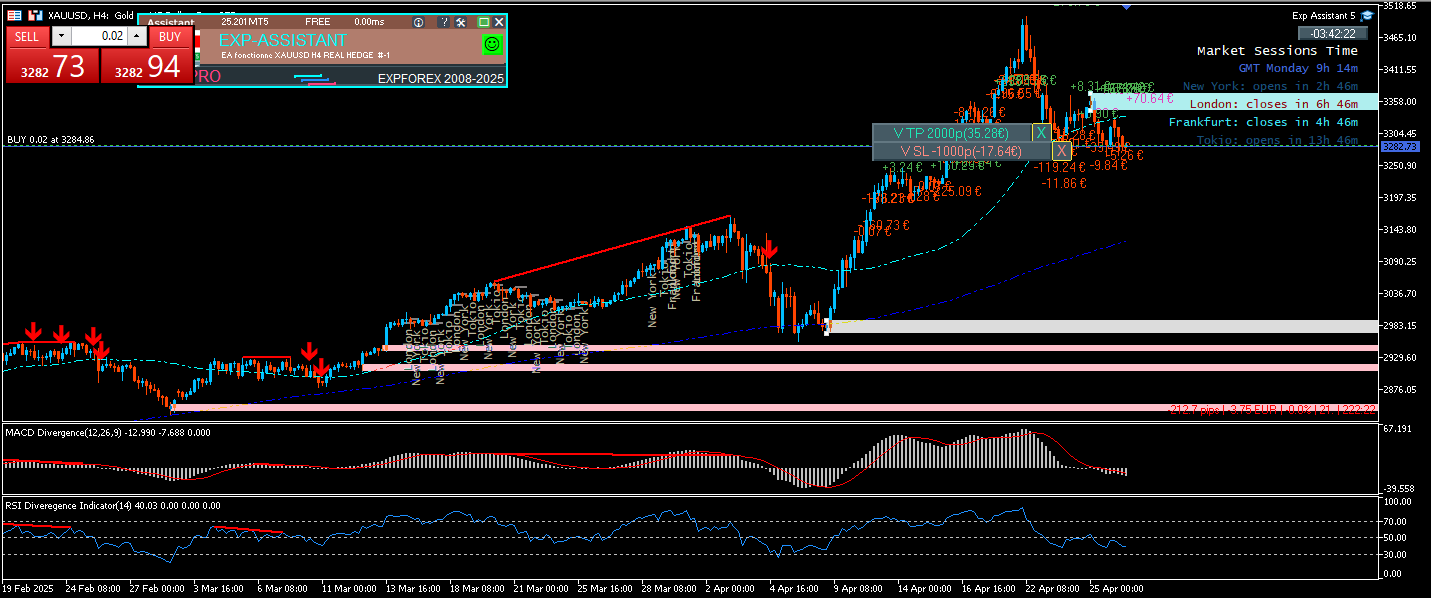Open the help question mark in Exp-Assistant
1431x598 pixels.
pyautogui.click(x=443, y=22)
